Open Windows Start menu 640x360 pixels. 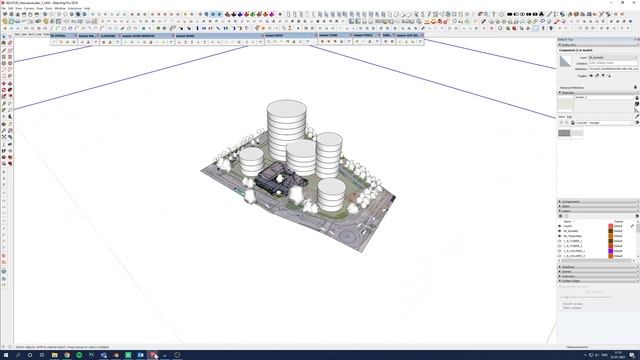click(6, 355)
